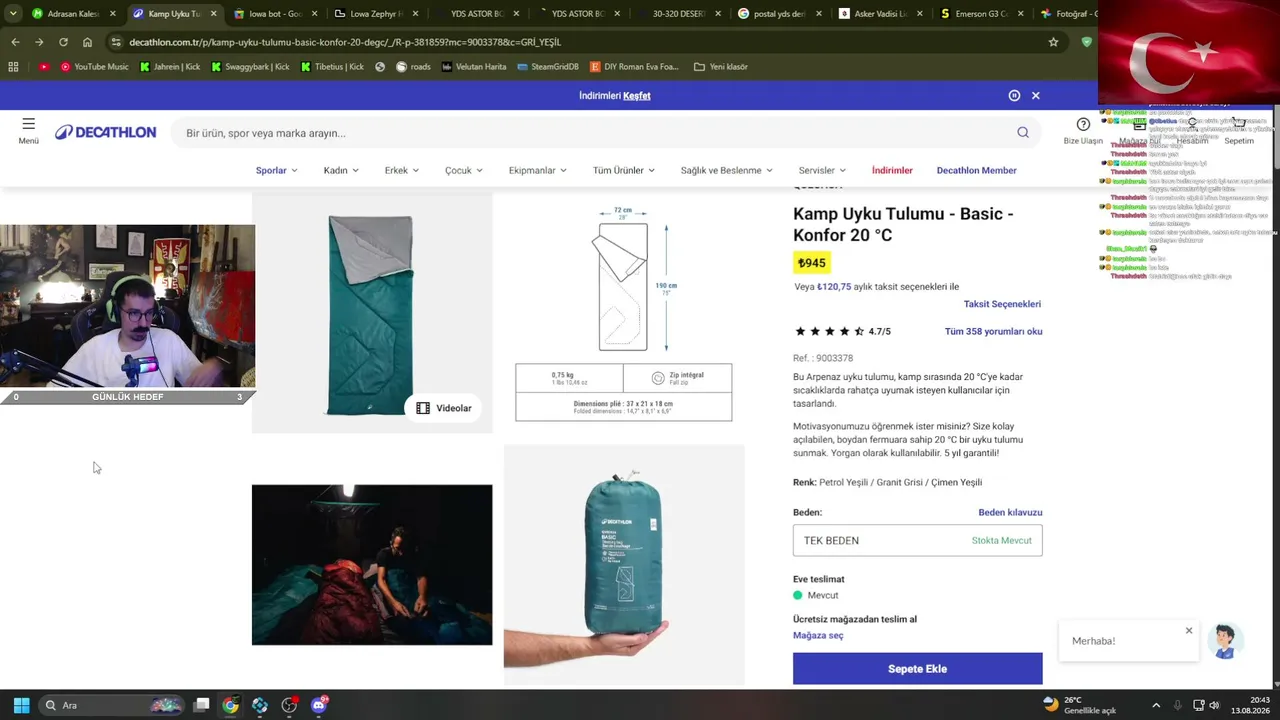Click the Keşfet link in banner

pyautogui.click(x=637, y=96)
